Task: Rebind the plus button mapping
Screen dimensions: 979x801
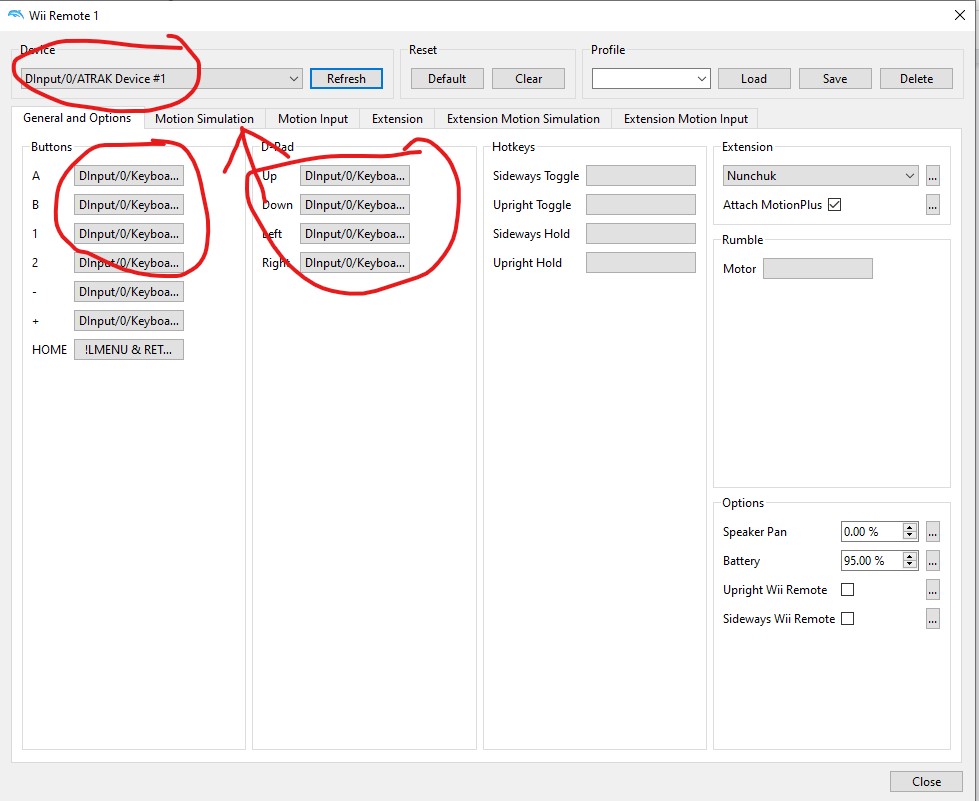Action: tap(129, 321)
